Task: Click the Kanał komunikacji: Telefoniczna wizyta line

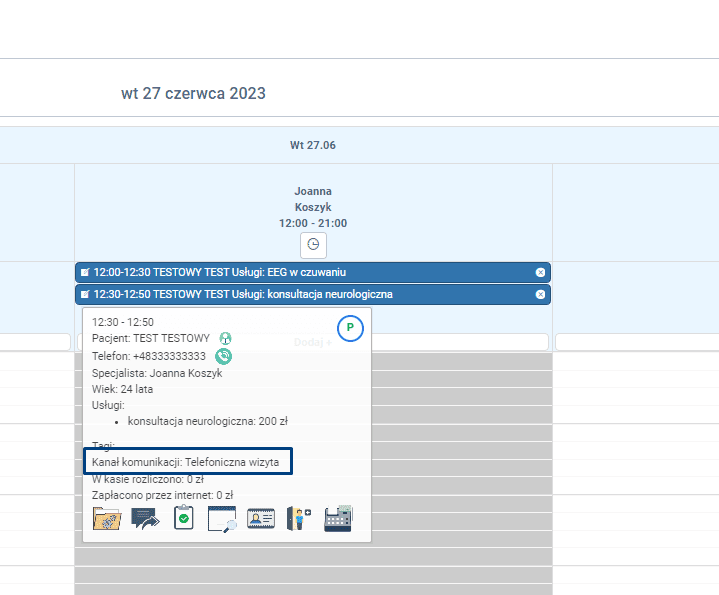Action: (x=188, y=462)
